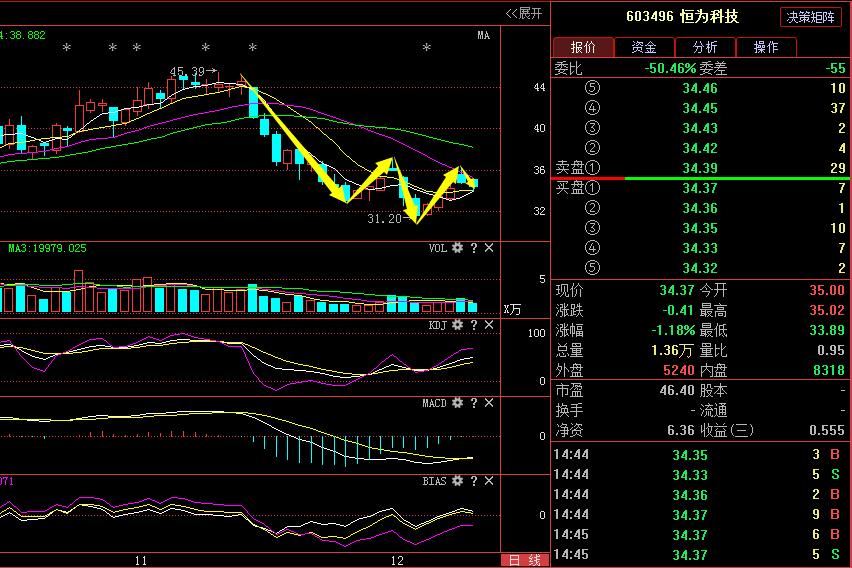Screen dimensions: 852x568
Task: Click the 决策矩阵 button
Action: 811,17
